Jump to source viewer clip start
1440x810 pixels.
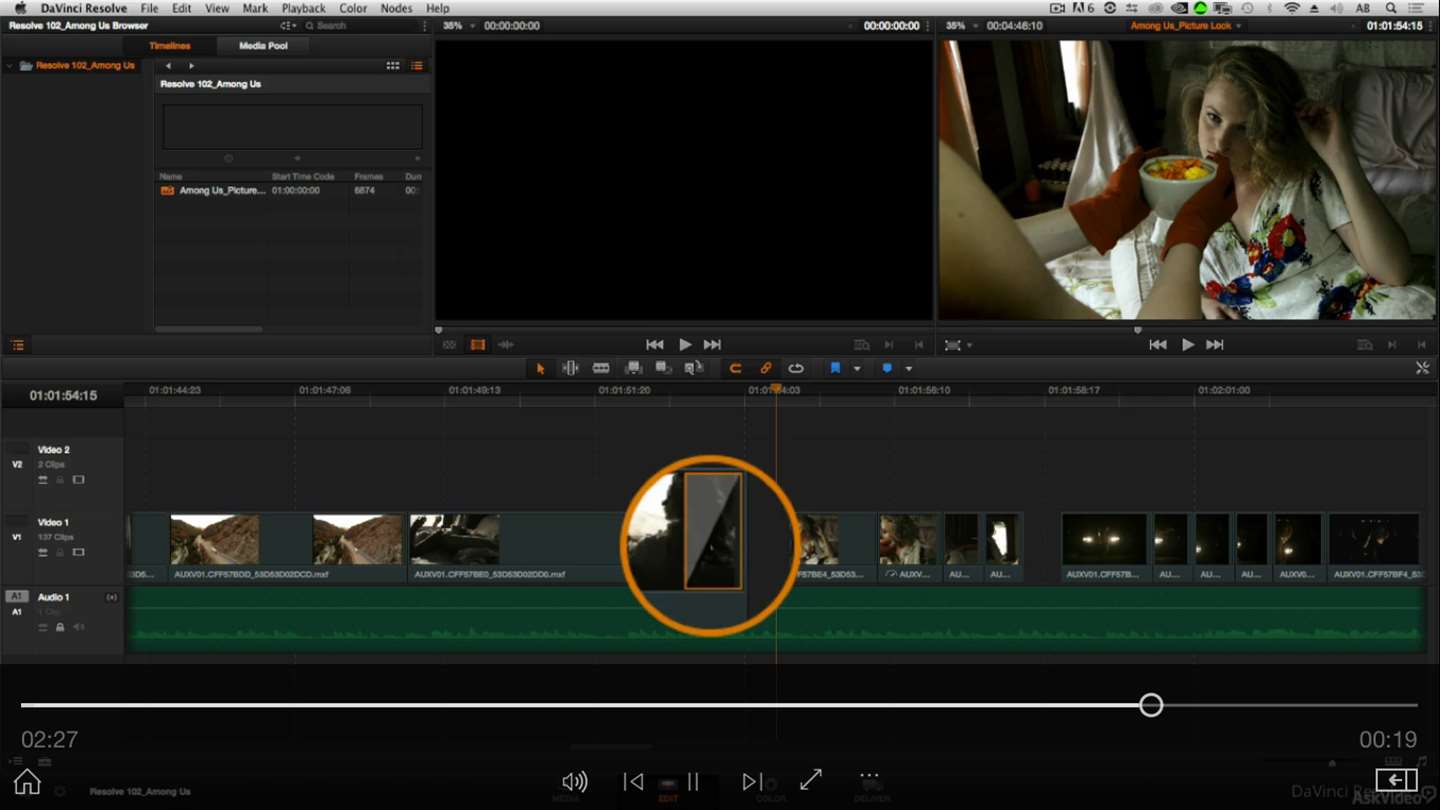click(655, 345)
